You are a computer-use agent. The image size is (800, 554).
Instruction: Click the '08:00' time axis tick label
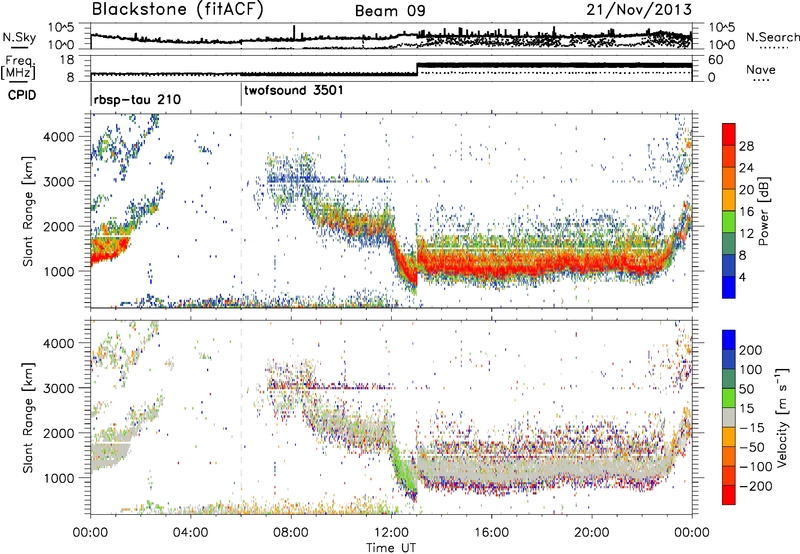pyautogui.click(x=291, y=533)
